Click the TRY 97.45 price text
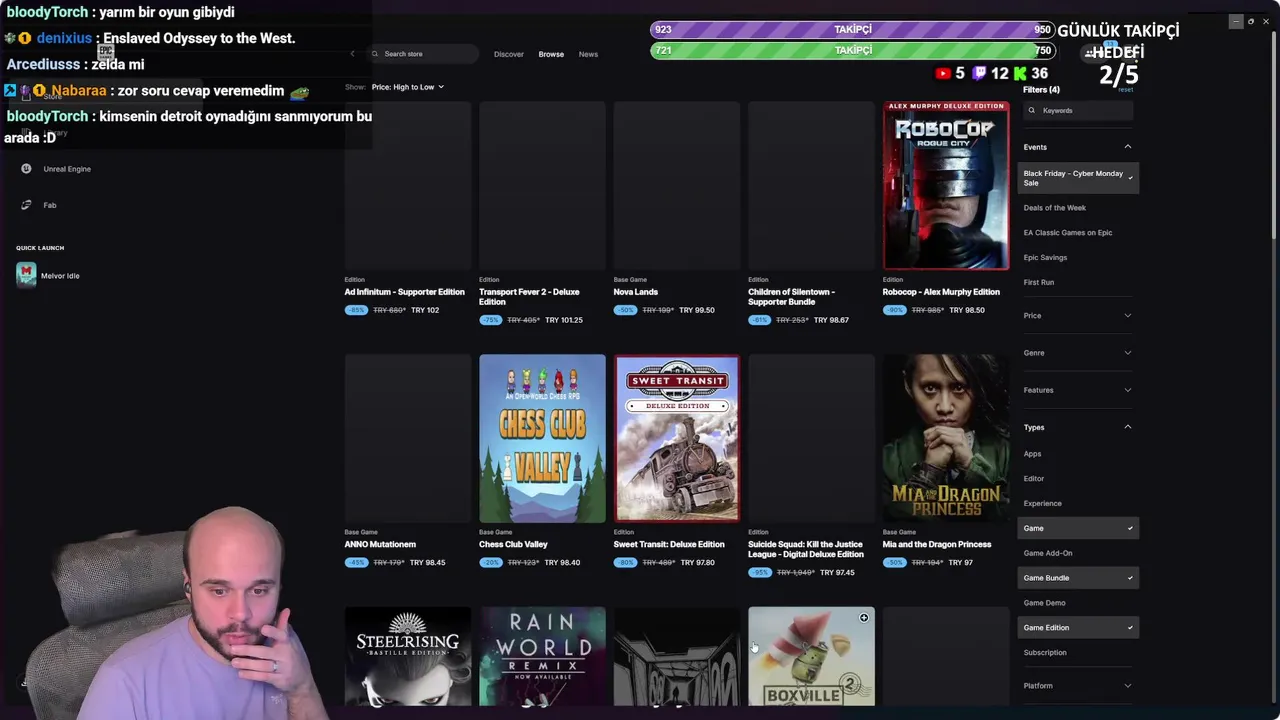This screenshot has height=720, width=1280. pos(837,573)
